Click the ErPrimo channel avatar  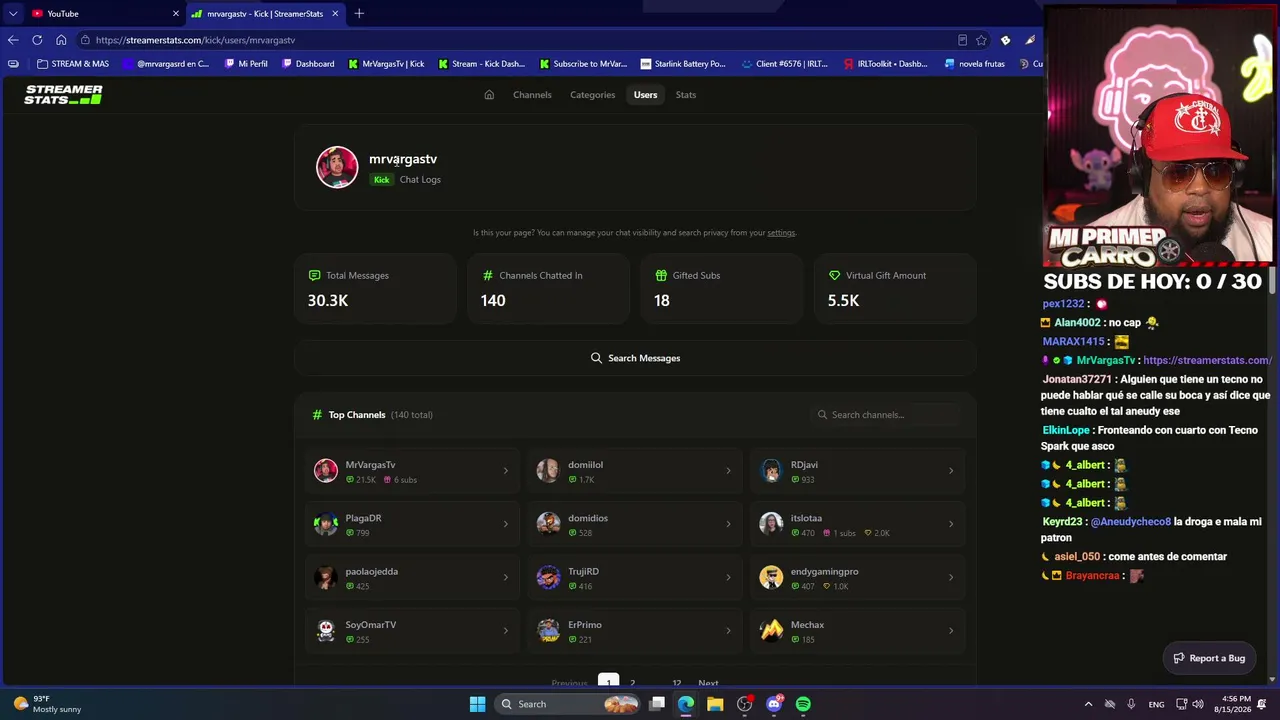pyautogui.click(x=548, y=631)
